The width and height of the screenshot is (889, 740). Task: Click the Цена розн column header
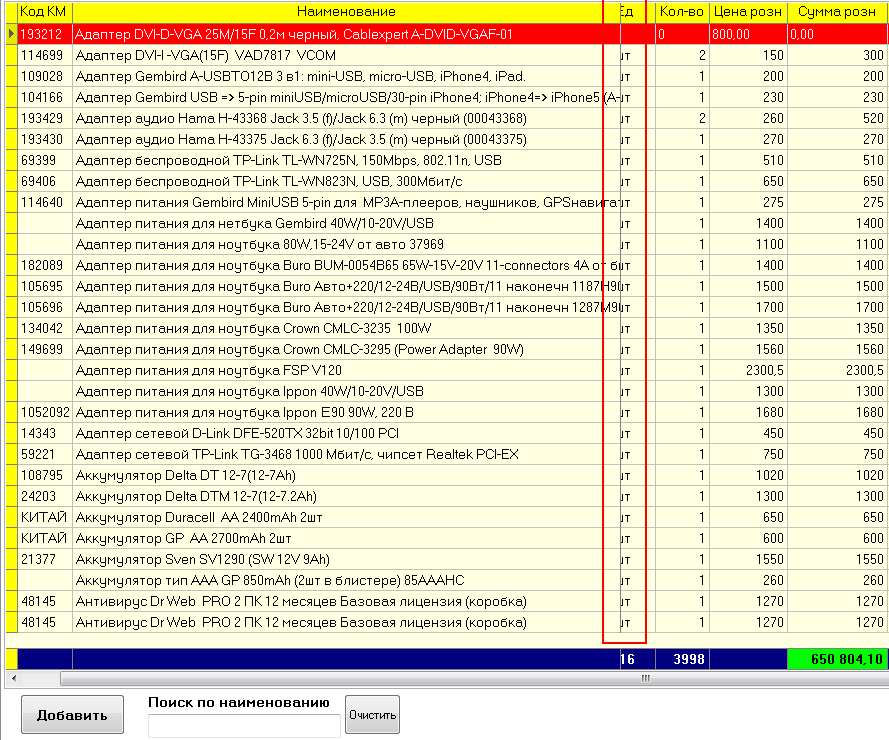(x=748, y=12)
